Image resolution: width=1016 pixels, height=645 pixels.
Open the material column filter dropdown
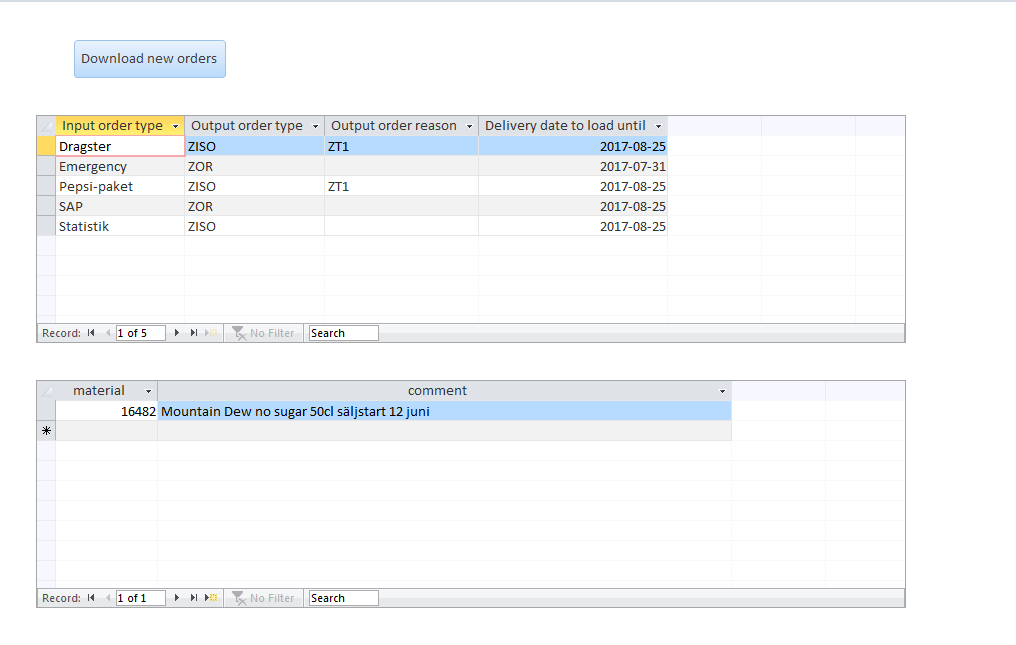tap(149, 391)
